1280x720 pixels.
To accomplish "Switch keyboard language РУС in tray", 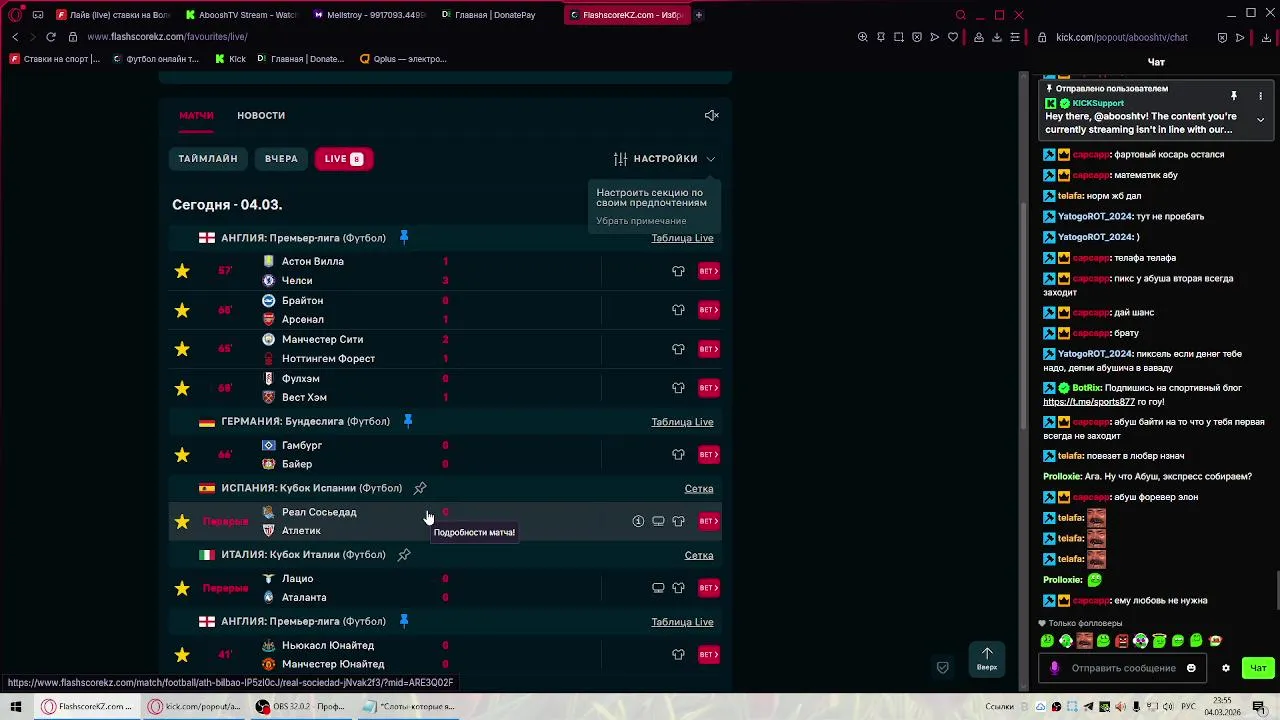I will (x=1187, y=707).
